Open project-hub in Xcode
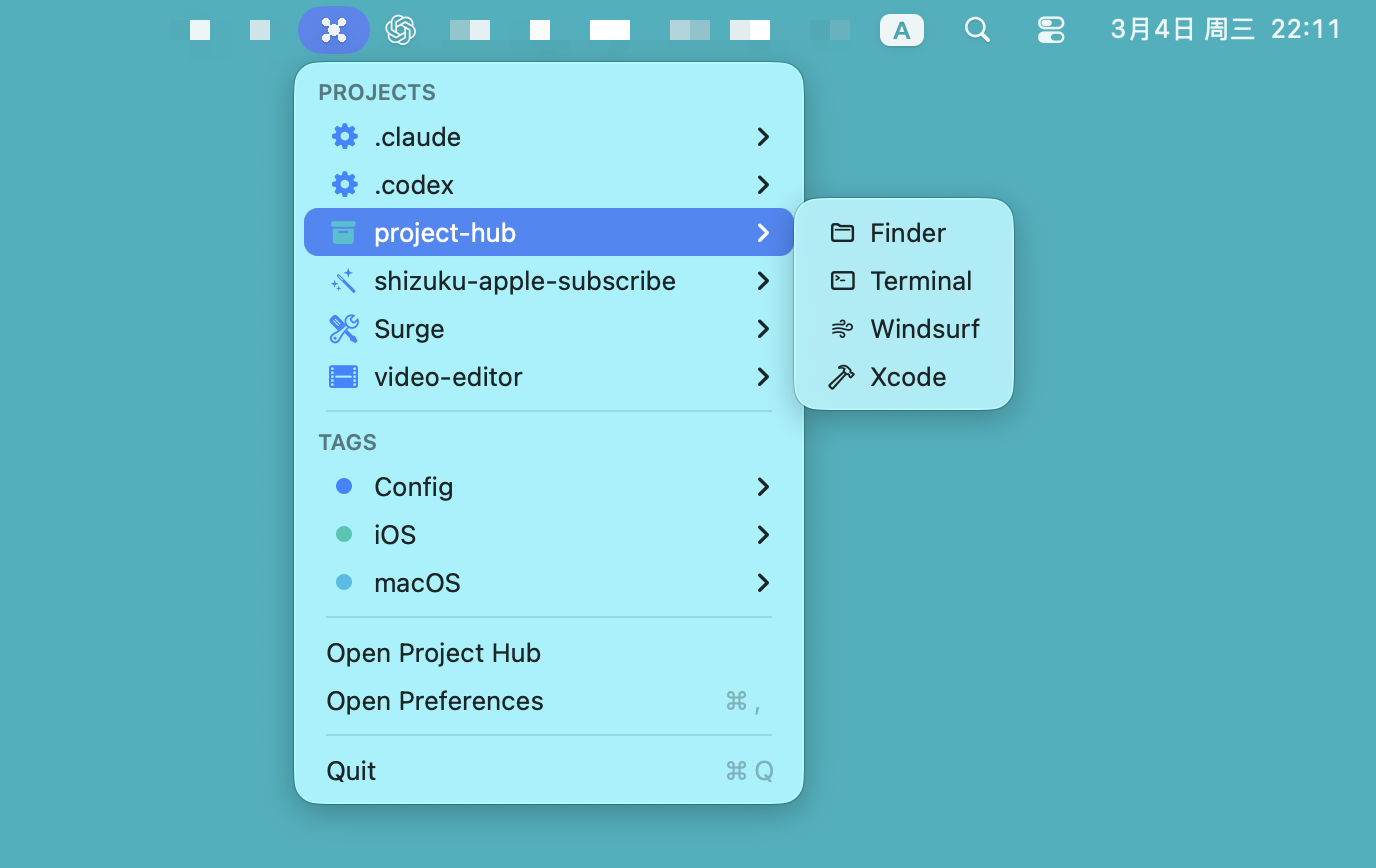The height and width of the screenshot is (868, 1376). [x=904, y=376]
